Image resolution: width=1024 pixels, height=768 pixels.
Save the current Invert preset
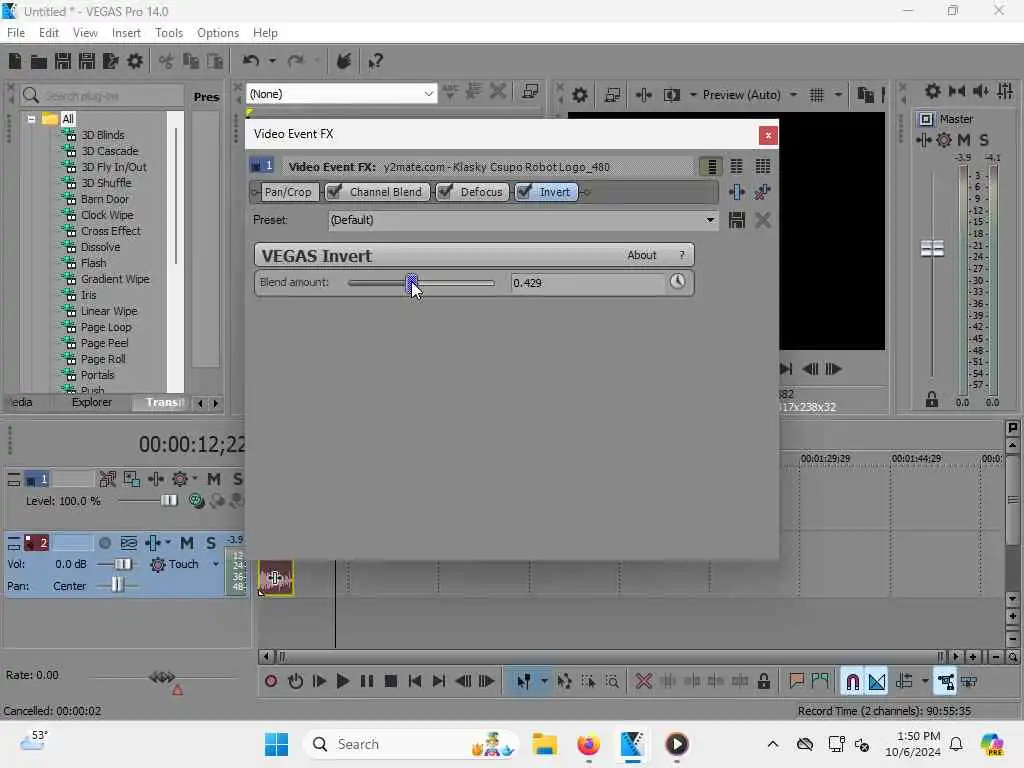[737, 220]
